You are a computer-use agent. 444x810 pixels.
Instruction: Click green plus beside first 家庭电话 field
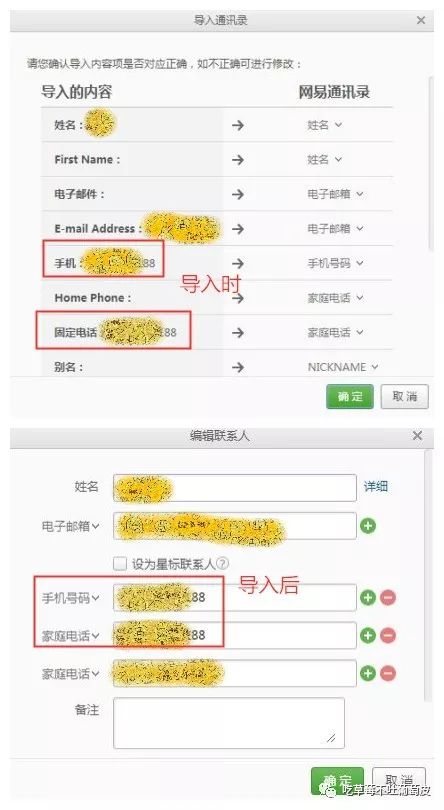[x=368, y=635]
